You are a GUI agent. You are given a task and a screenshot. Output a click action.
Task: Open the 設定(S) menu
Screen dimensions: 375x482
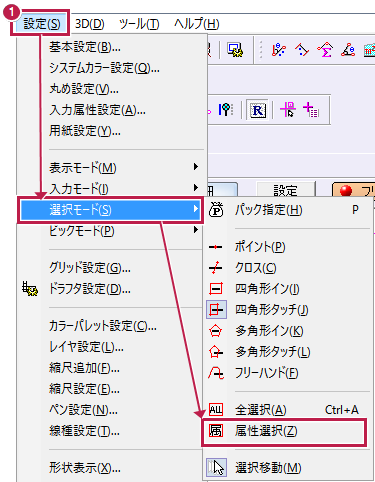tap(42, 24)
